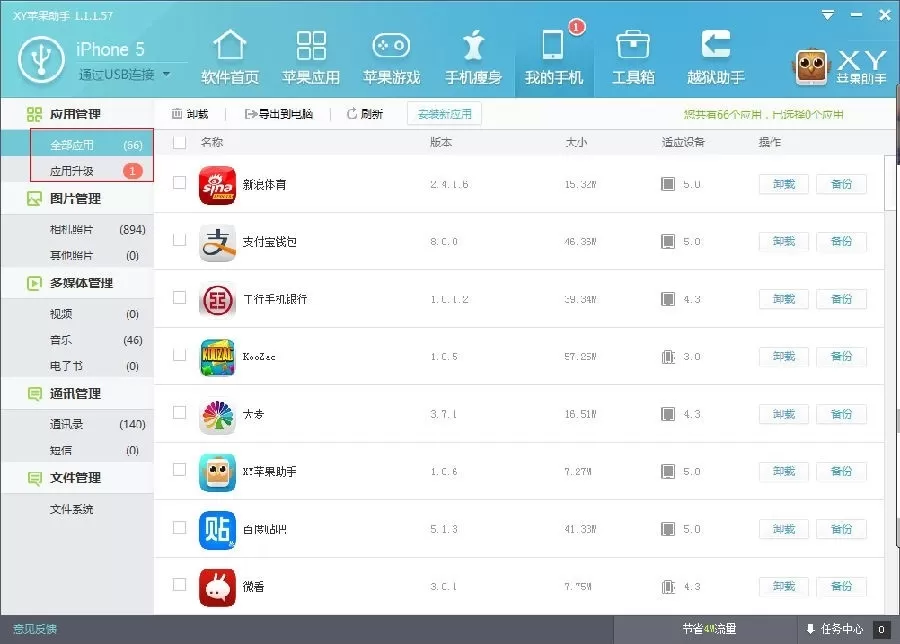
Task: Open 相机照片 in the sidebar
Action: pyautogui.click(x=77, y=230)
